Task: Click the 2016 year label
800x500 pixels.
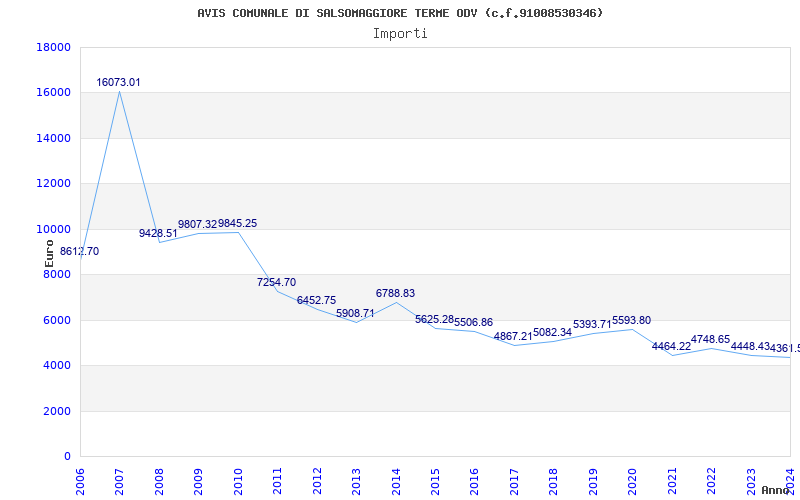Action: pos(474,481)
